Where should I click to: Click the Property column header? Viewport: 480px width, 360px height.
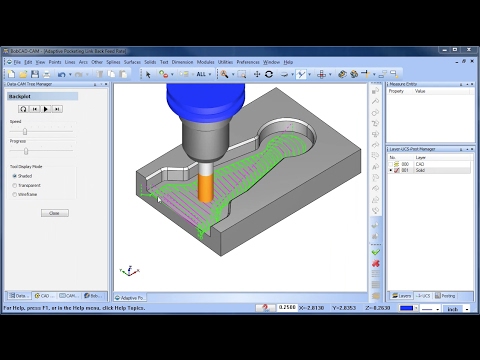pos(396,91)
